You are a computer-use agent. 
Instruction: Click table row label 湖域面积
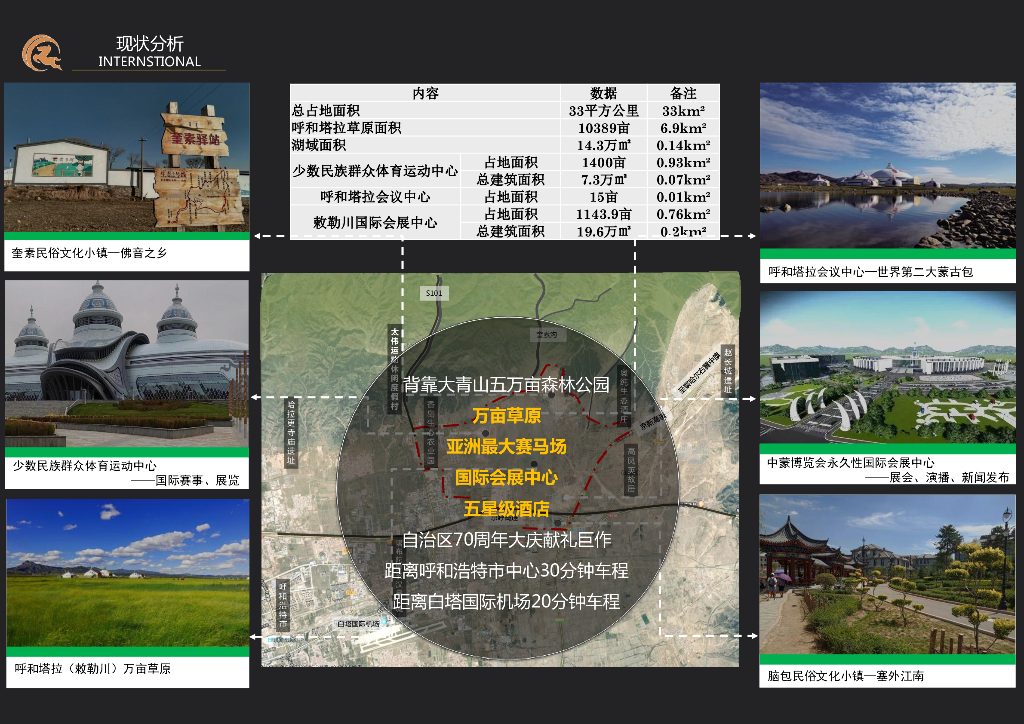pyautogui.click(x=319, y=145)
